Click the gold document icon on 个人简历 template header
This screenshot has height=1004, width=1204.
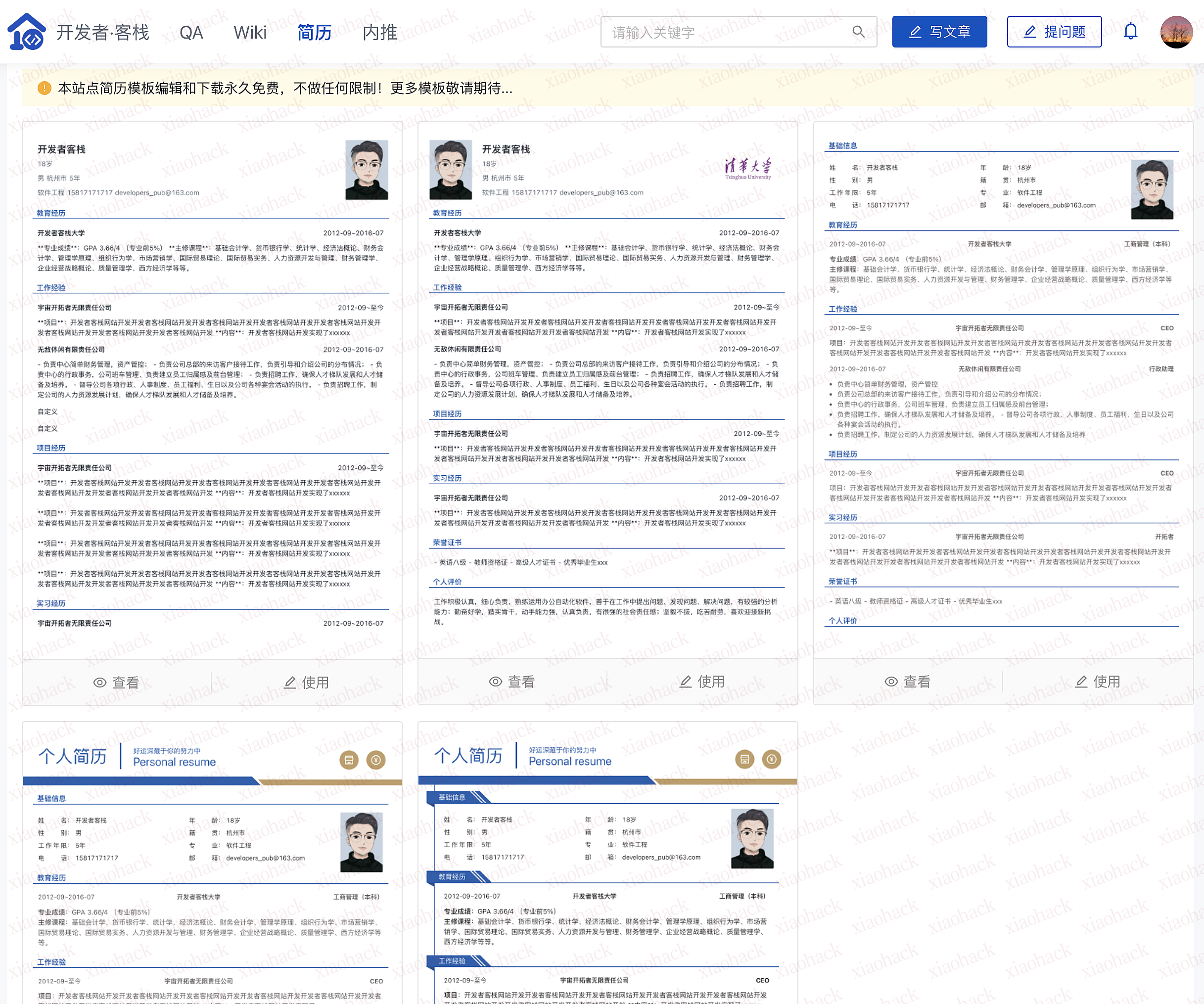tap(349, 759)
